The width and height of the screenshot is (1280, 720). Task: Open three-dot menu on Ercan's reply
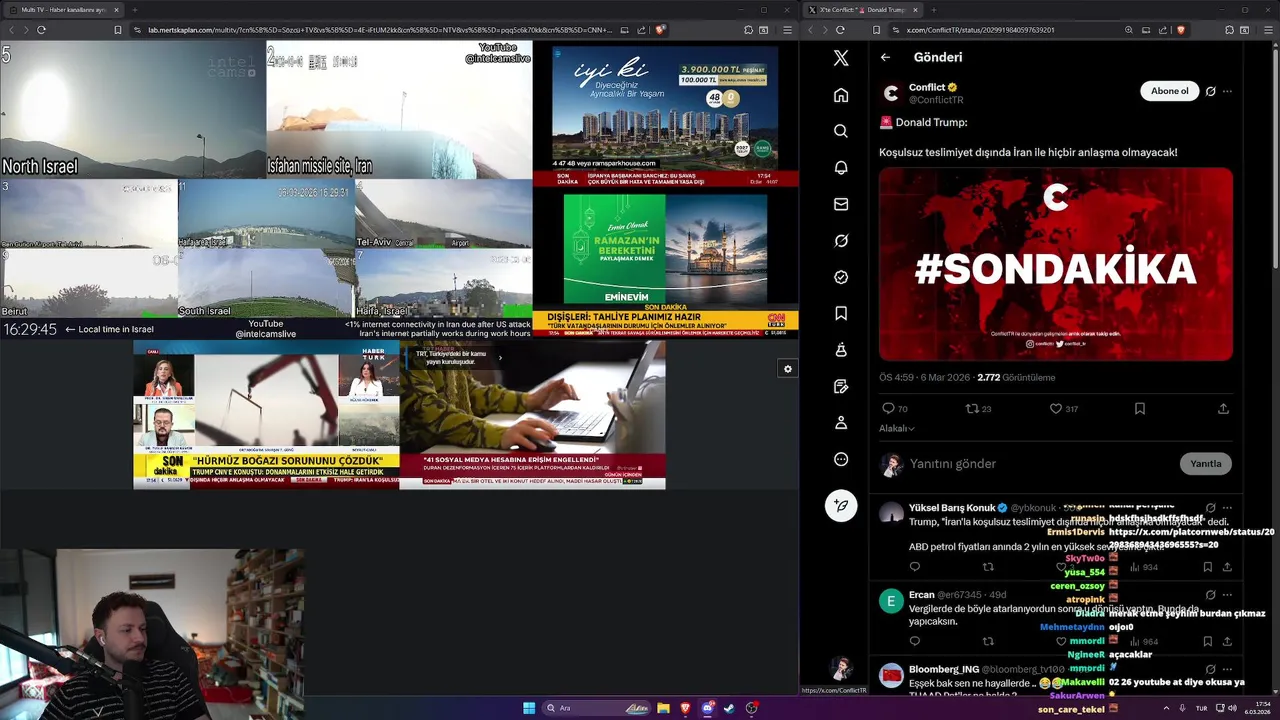tap(1227, 594)
